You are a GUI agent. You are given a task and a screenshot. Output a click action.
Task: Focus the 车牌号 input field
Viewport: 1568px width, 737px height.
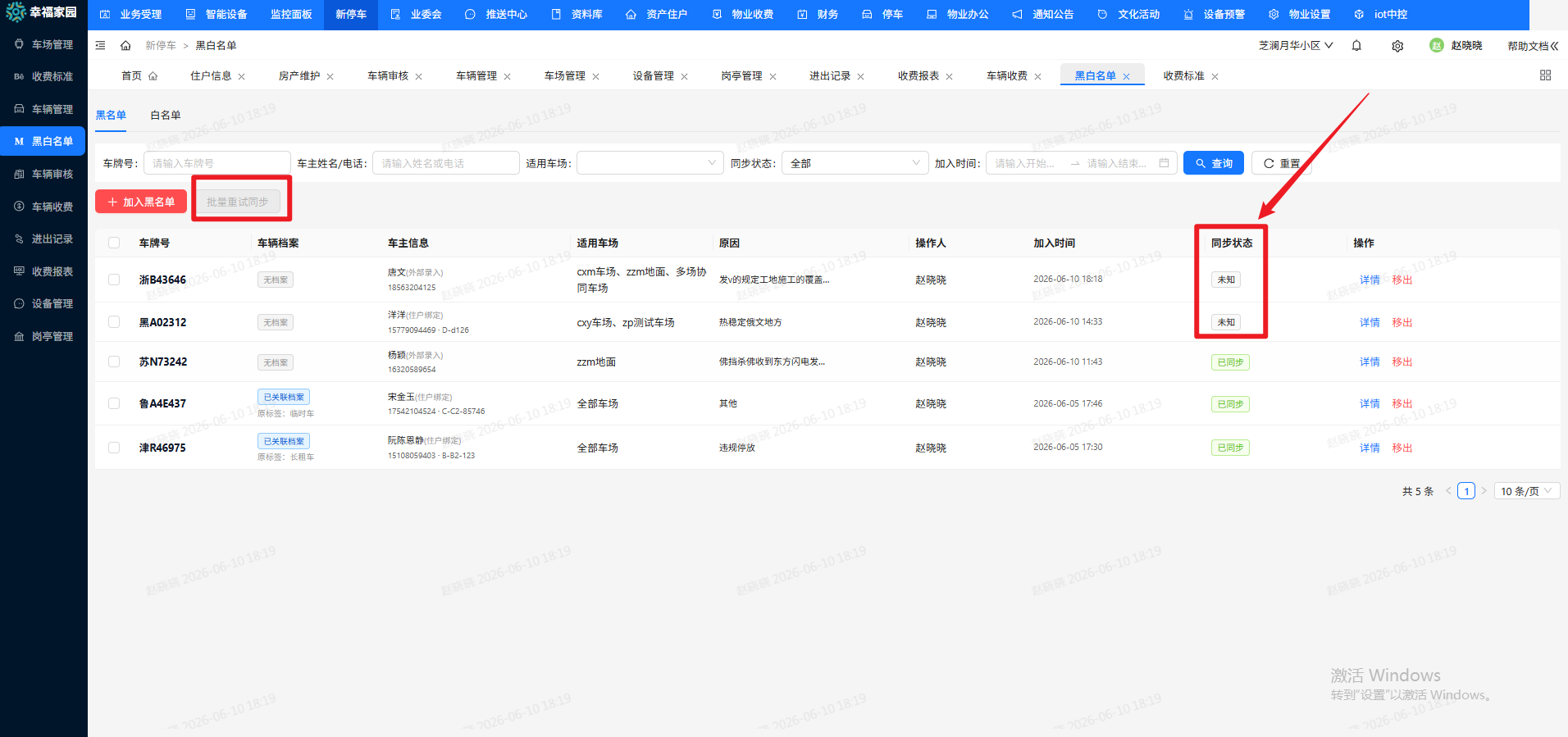click(217, 163)
